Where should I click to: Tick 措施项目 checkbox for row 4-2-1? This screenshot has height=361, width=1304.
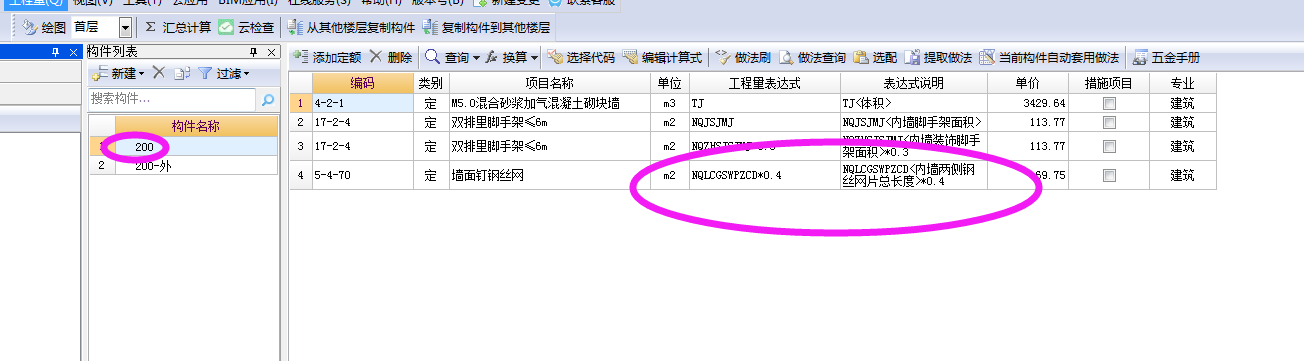[x=1109, y=103]
